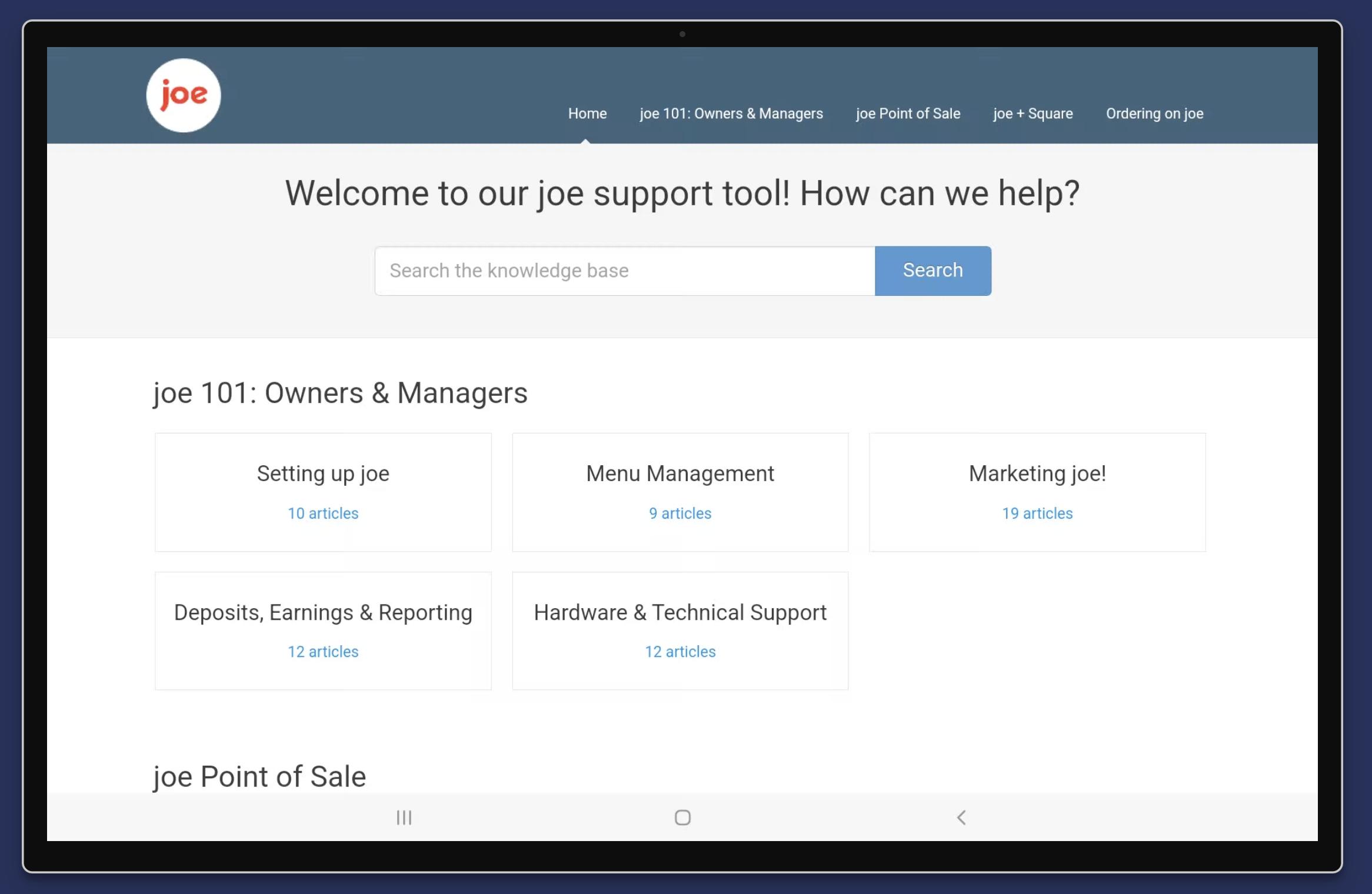The height and width of the screenshot is (894, 1372).
Task: Tap the Android recent apps icon
Action: pos(404,818)
